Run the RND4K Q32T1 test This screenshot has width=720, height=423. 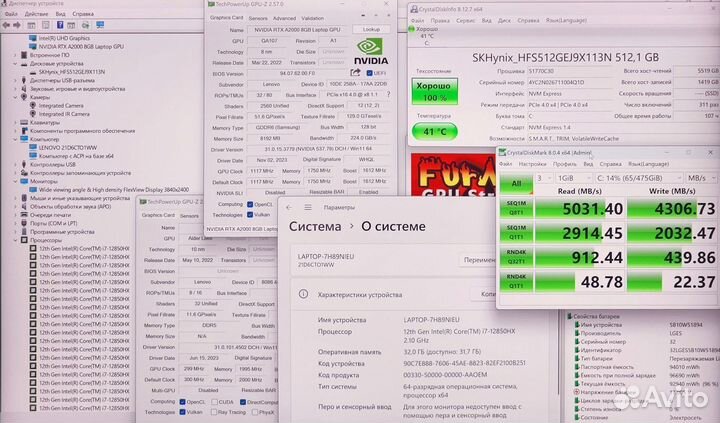[x=516, y=257]
